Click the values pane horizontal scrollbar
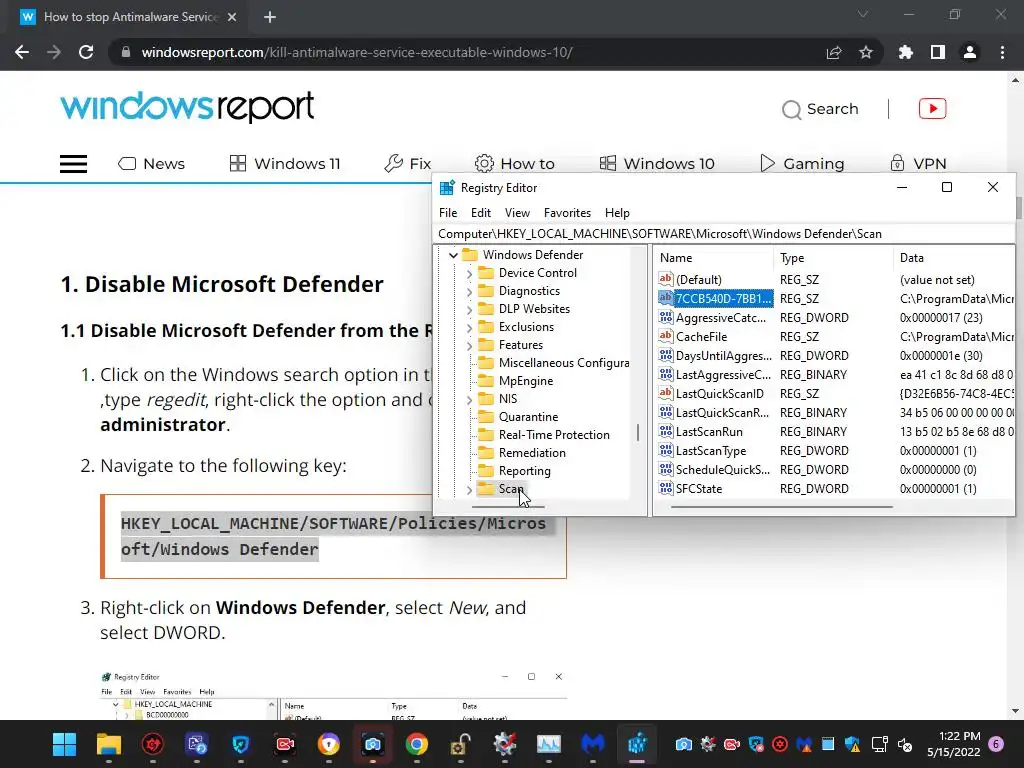This screenshot has width=1024, height=768. [x=782, y=506]
